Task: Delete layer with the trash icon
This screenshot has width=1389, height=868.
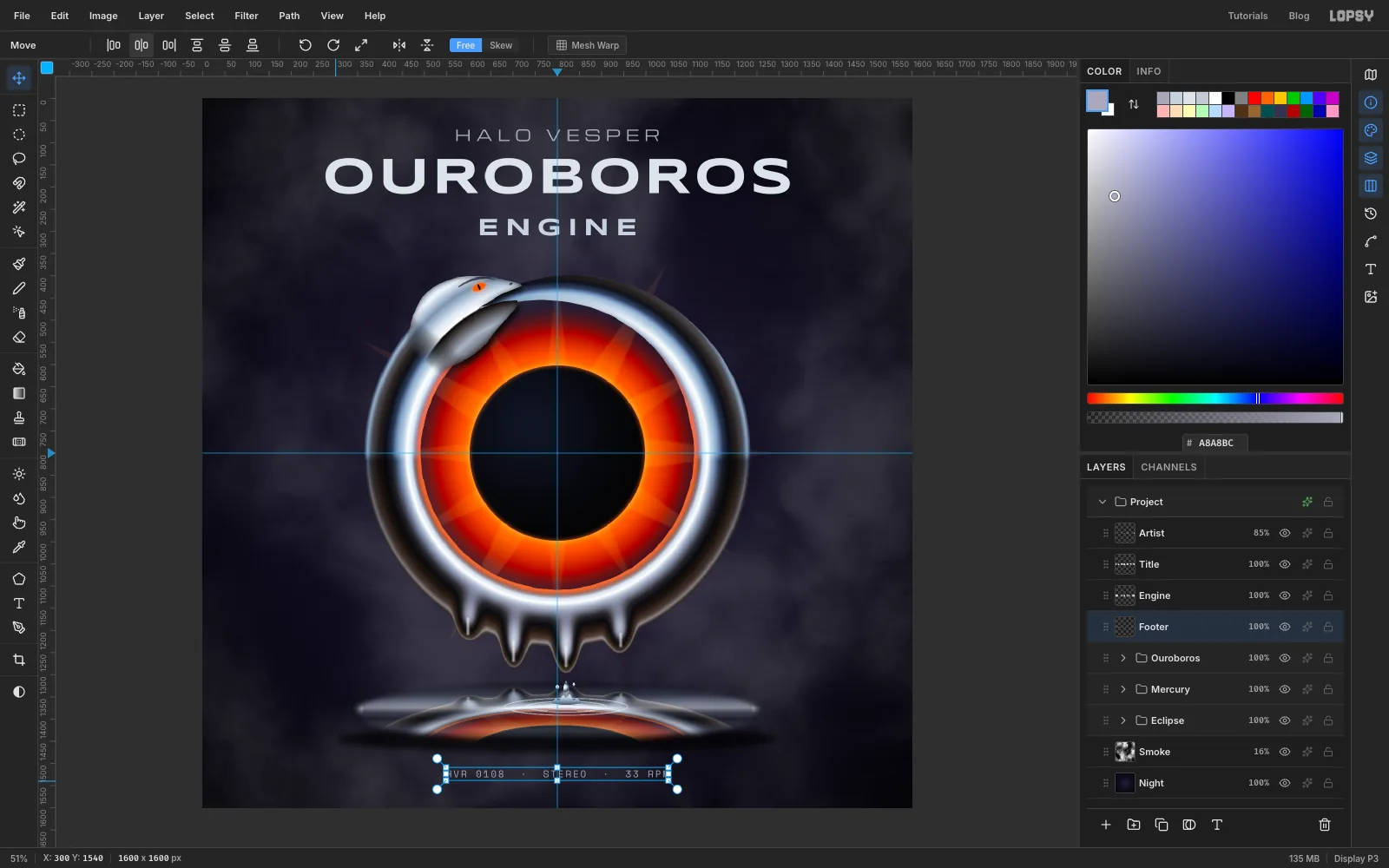Action: pyautogui.click(x=1325, y=825)
